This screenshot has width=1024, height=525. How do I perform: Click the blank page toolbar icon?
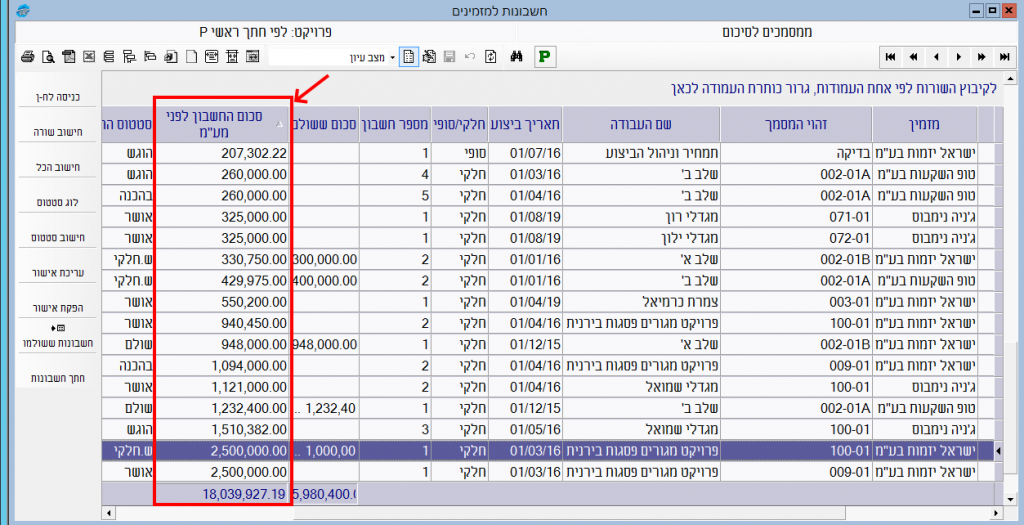191,57
